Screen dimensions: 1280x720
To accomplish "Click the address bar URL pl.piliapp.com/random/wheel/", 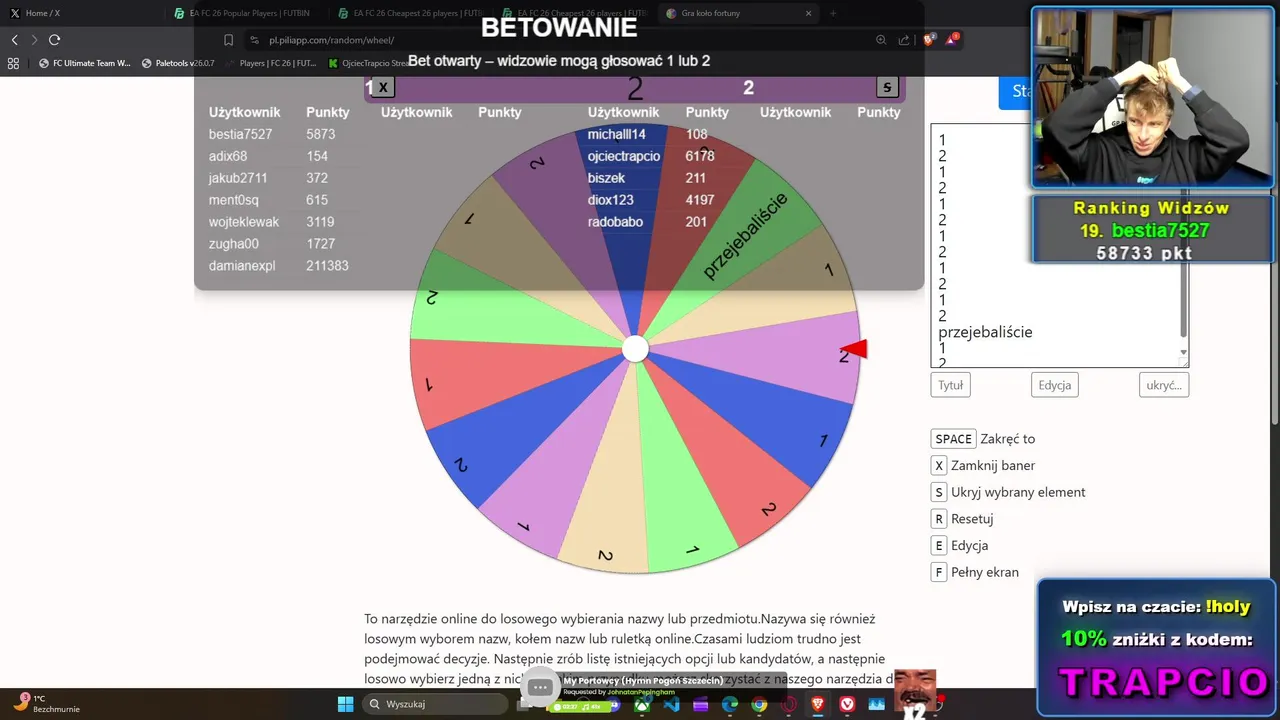I will (331, 40).
